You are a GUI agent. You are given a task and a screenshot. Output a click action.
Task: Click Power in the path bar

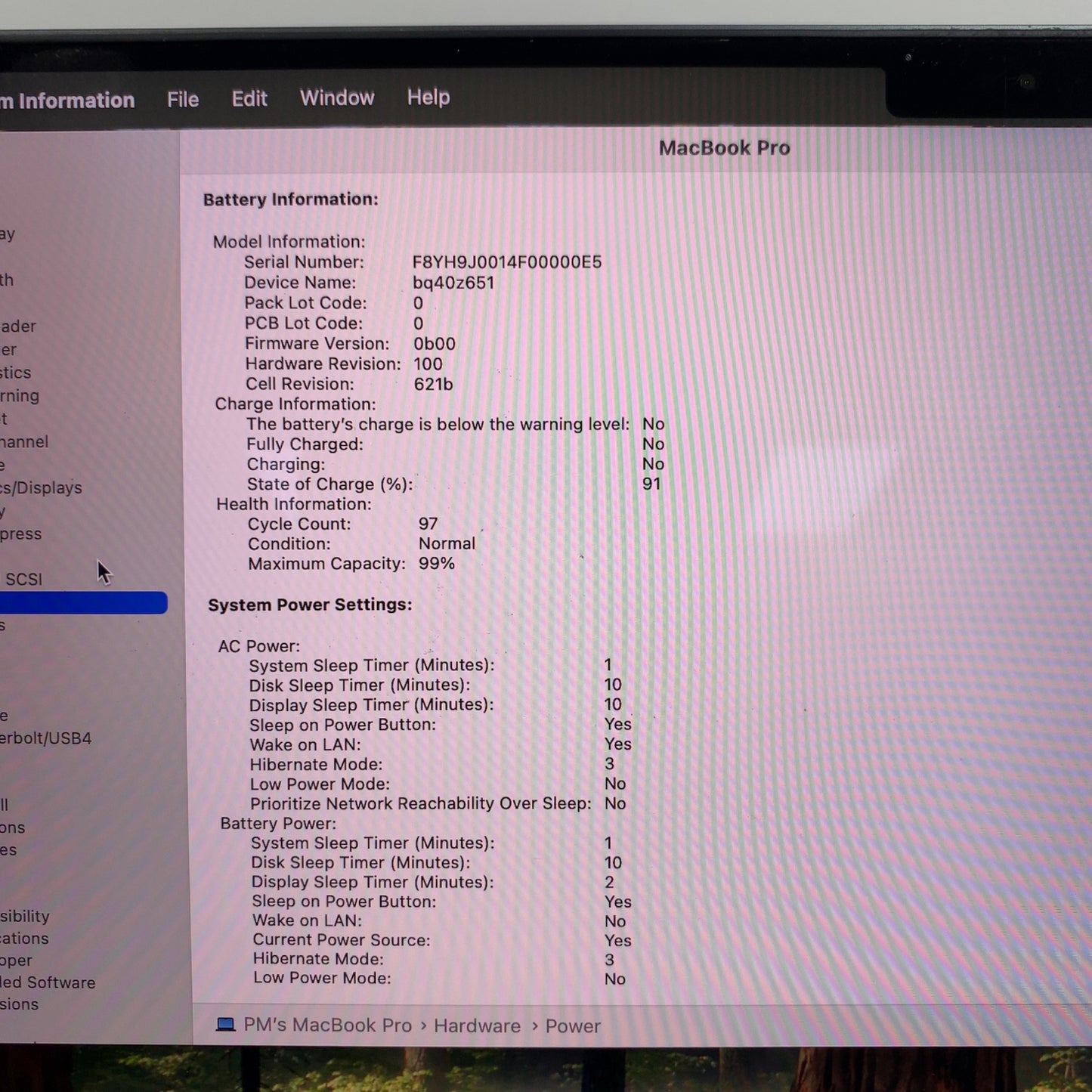(573, 1026)
